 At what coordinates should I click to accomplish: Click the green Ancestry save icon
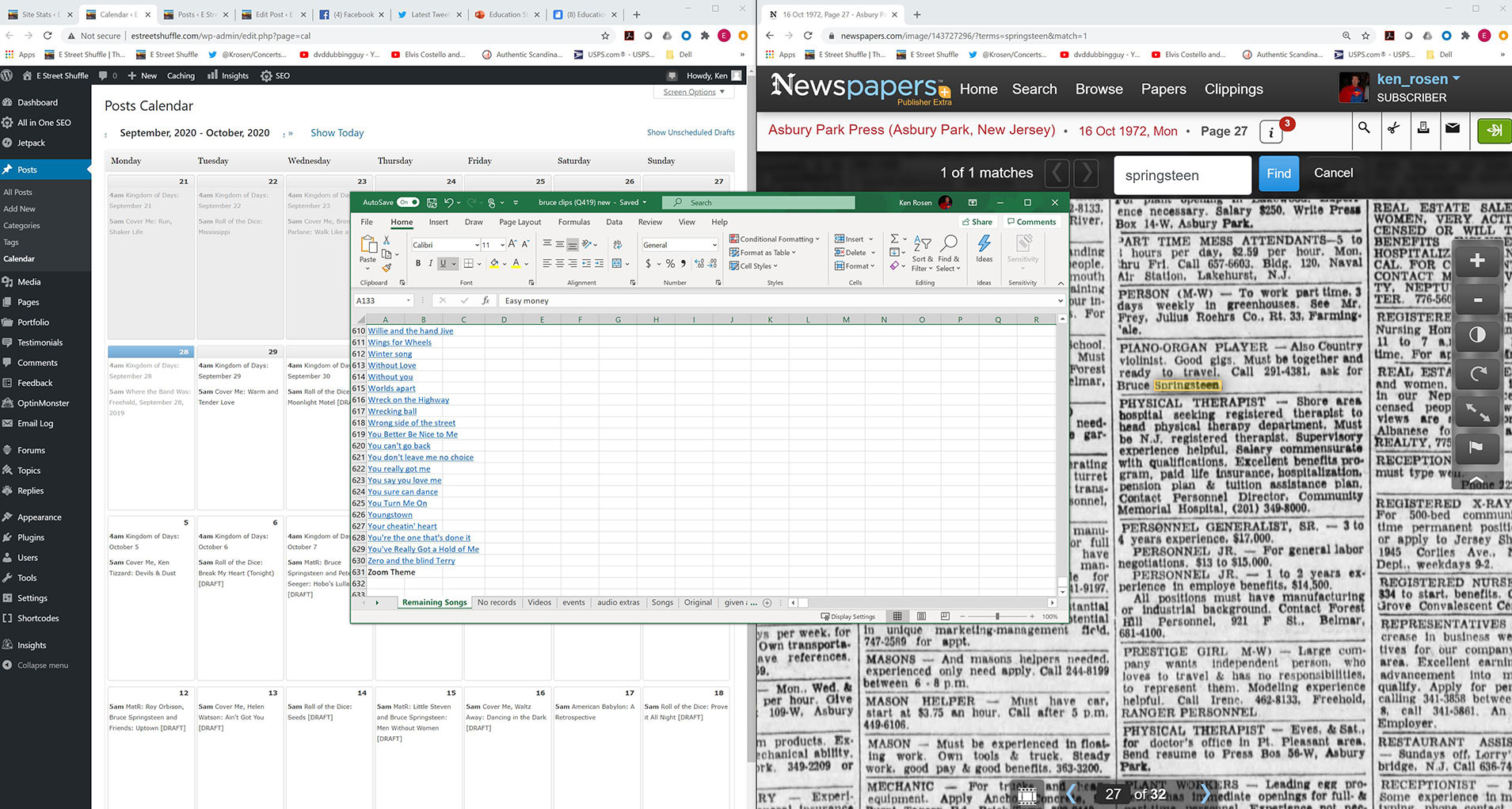pyautogui.click(x=1494, y=131)
